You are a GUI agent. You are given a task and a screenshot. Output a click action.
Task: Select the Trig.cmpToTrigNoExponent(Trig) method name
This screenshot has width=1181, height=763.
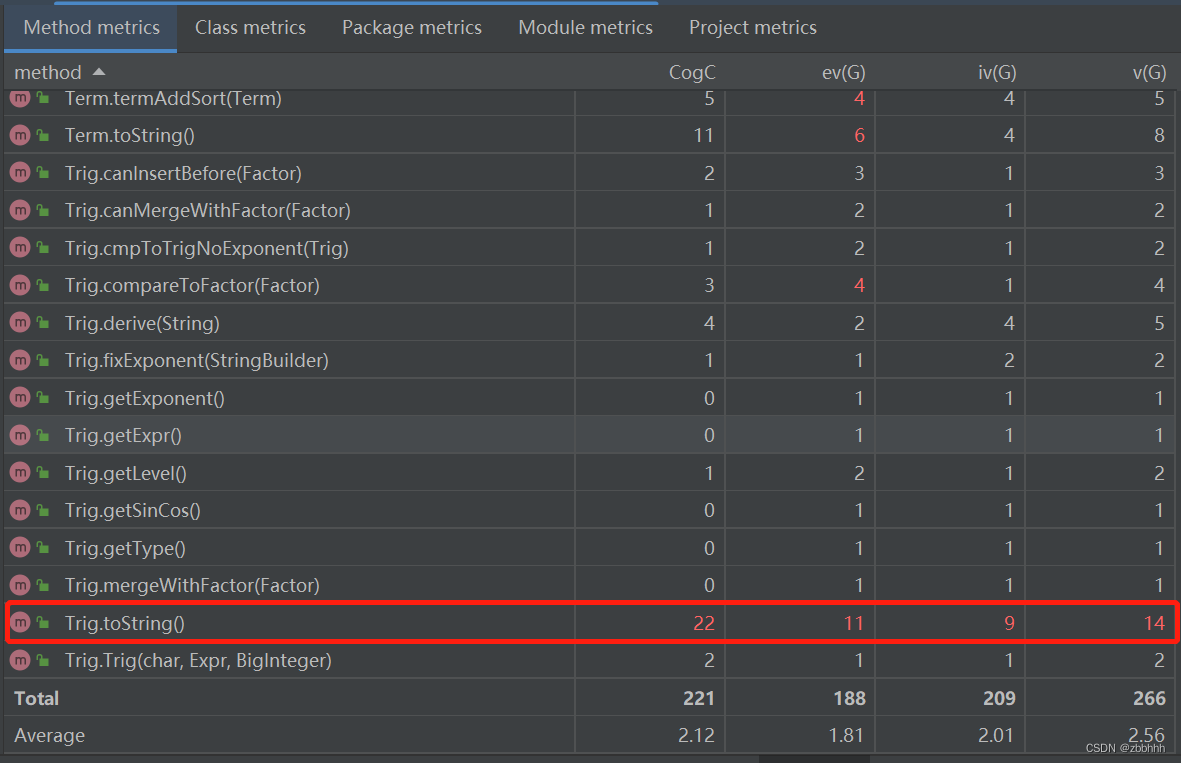pyautogui.click(x=206, y=249)
